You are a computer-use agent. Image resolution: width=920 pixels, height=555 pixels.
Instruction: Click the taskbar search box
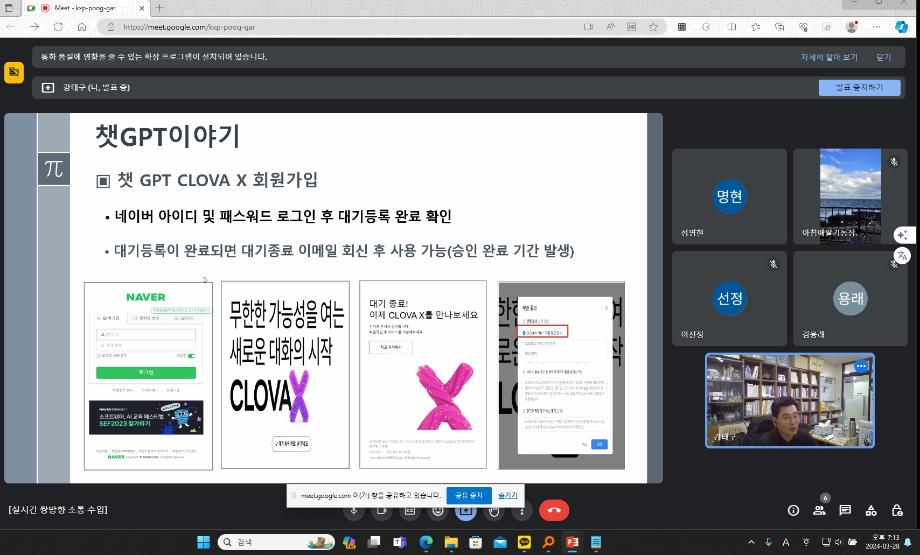coord(276,542)
